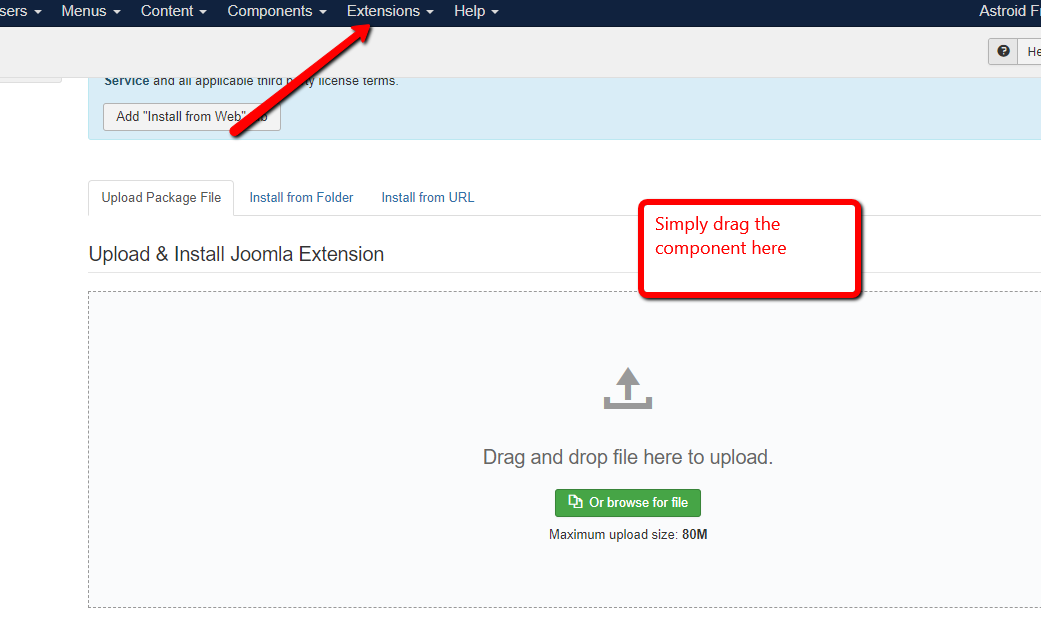
Task: Click the red "Simply drag the component here" callout
Action: (x=749, y=247)
